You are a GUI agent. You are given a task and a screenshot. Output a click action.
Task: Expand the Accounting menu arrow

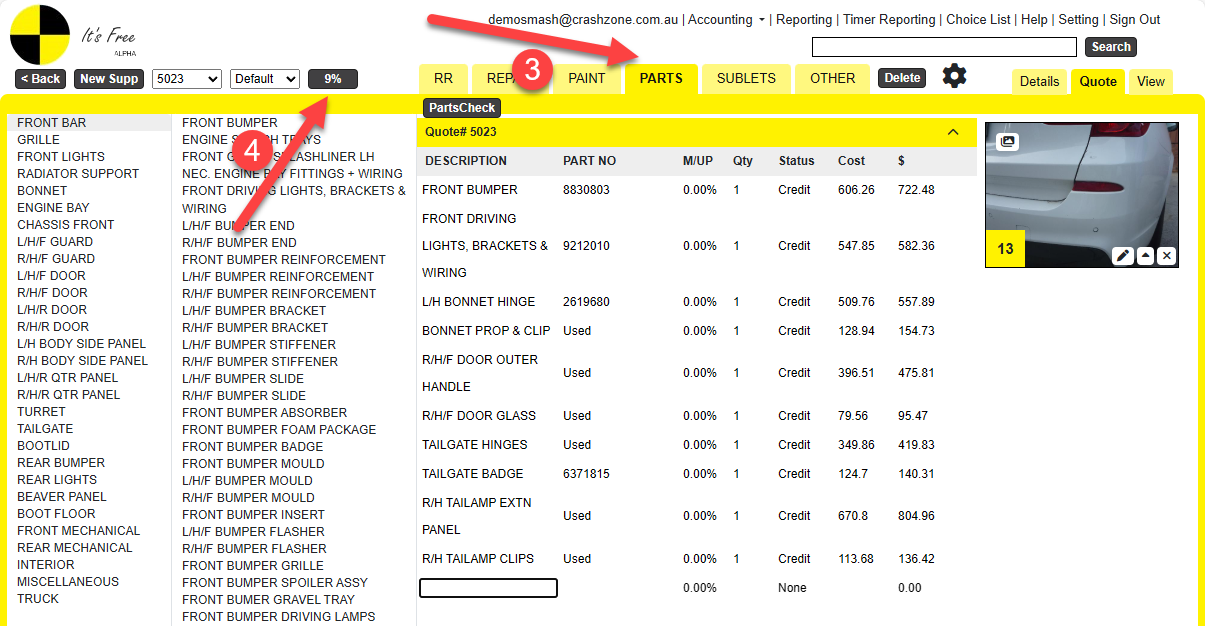click(762, 20)
